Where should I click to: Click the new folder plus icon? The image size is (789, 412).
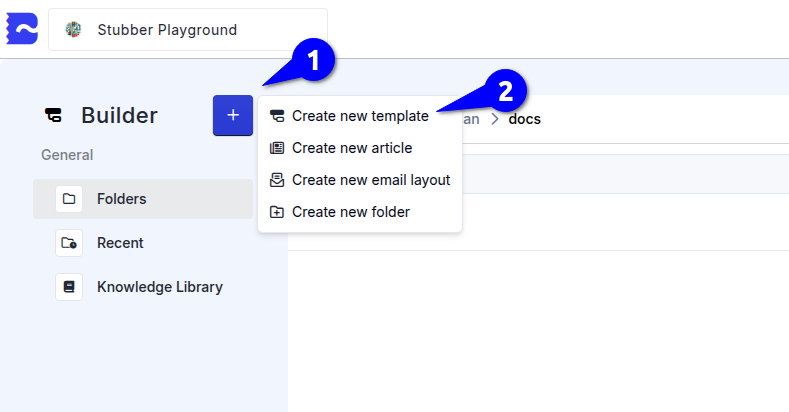(x=277, y=212)
